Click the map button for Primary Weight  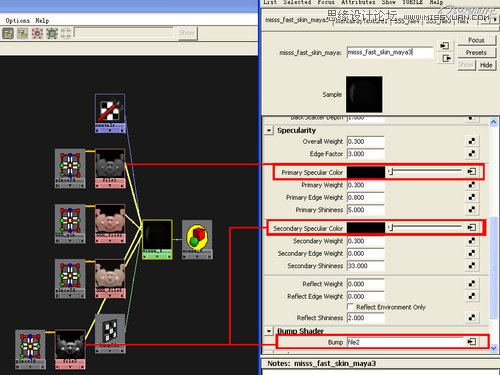[x=472, y=184]
